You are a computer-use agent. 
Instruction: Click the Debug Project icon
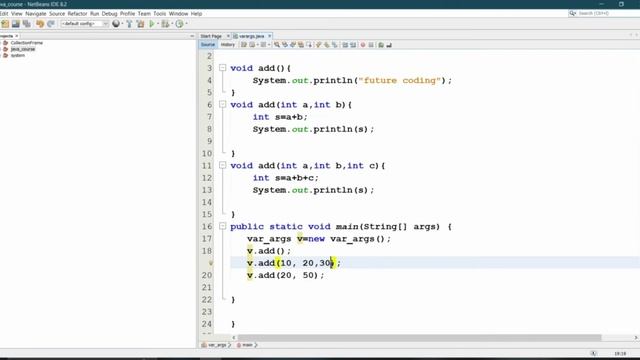click(165, 24)
